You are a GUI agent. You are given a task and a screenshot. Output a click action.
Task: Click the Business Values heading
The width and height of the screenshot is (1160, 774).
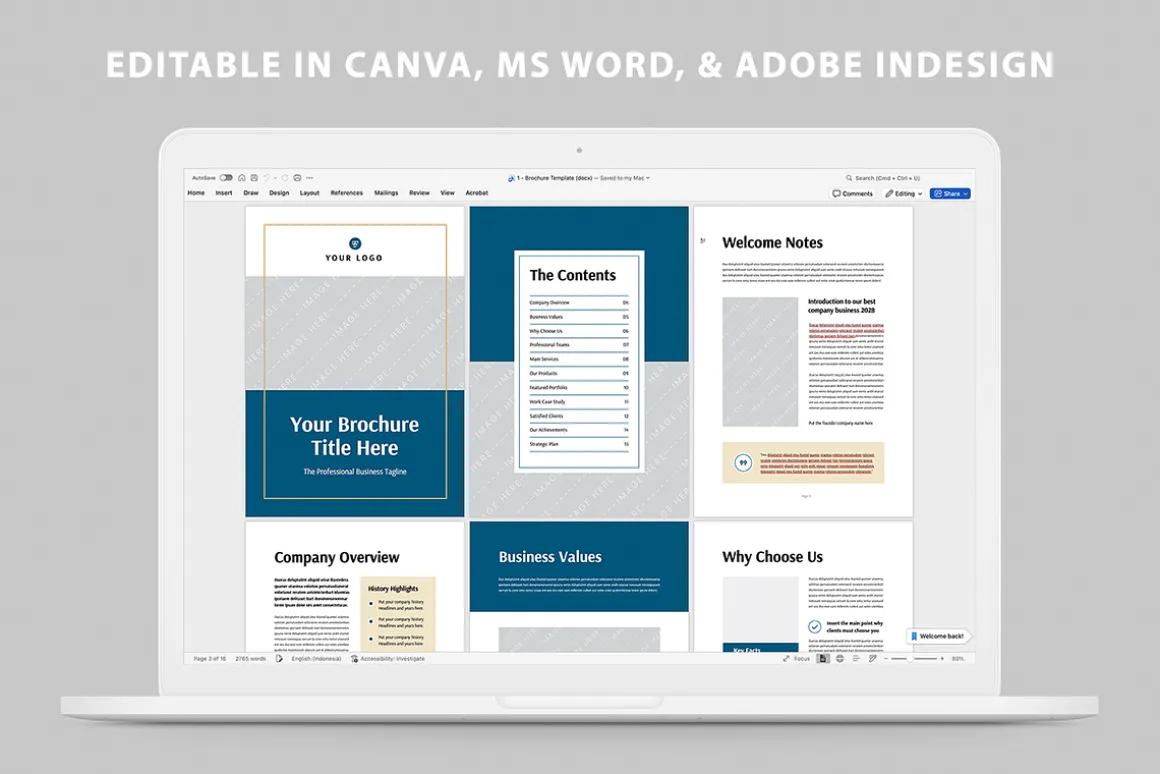[x=550, y=556]
